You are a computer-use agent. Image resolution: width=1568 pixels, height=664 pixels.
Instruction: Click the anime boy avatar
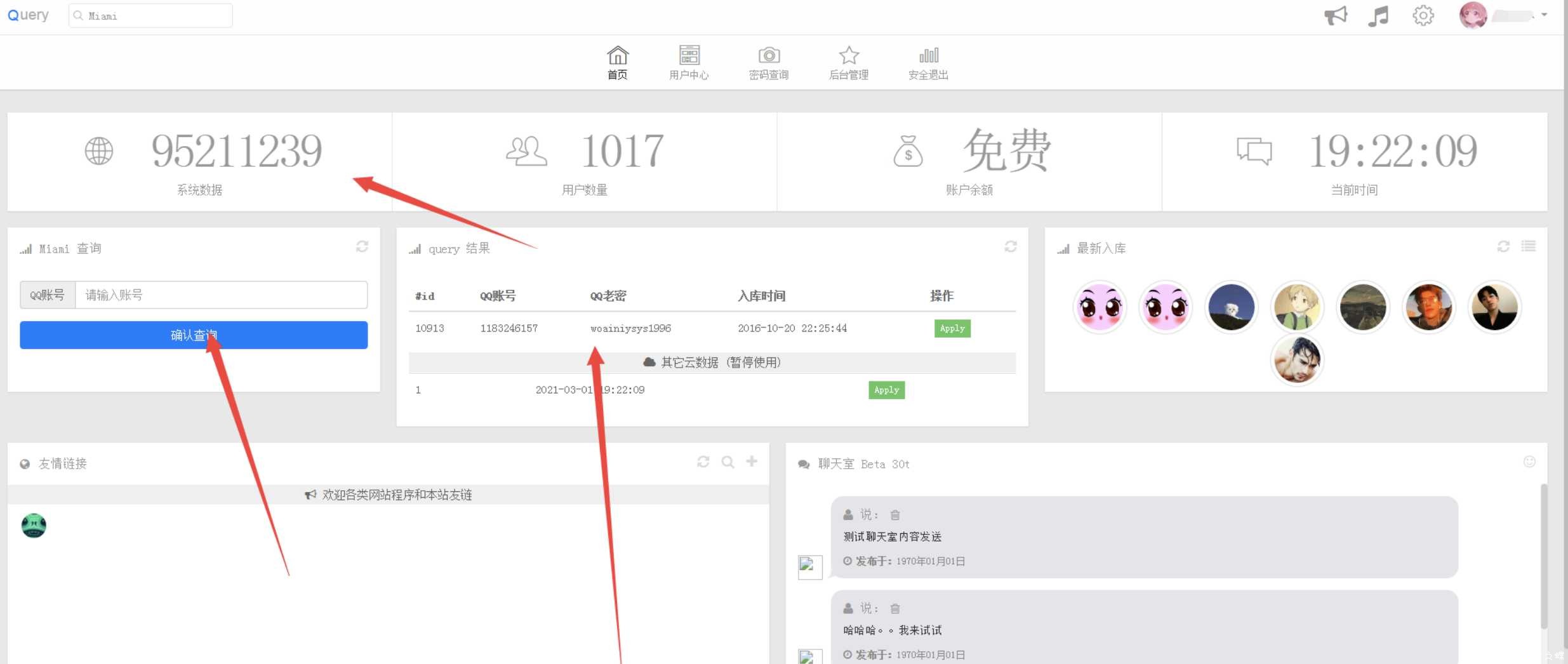[x=1297, y=308]
